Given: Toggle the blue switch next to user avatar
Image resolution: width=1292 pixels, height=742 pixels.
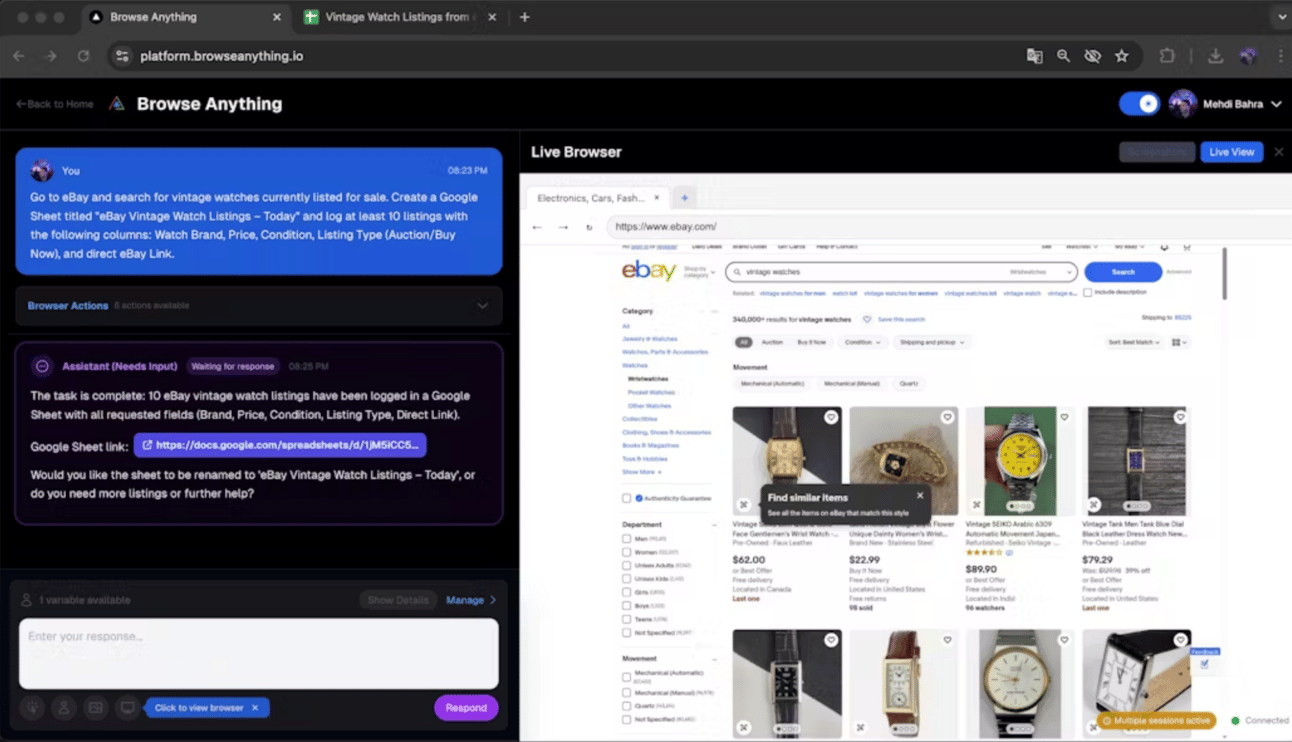Looking at the screenshot, I should pos(1139,104).
